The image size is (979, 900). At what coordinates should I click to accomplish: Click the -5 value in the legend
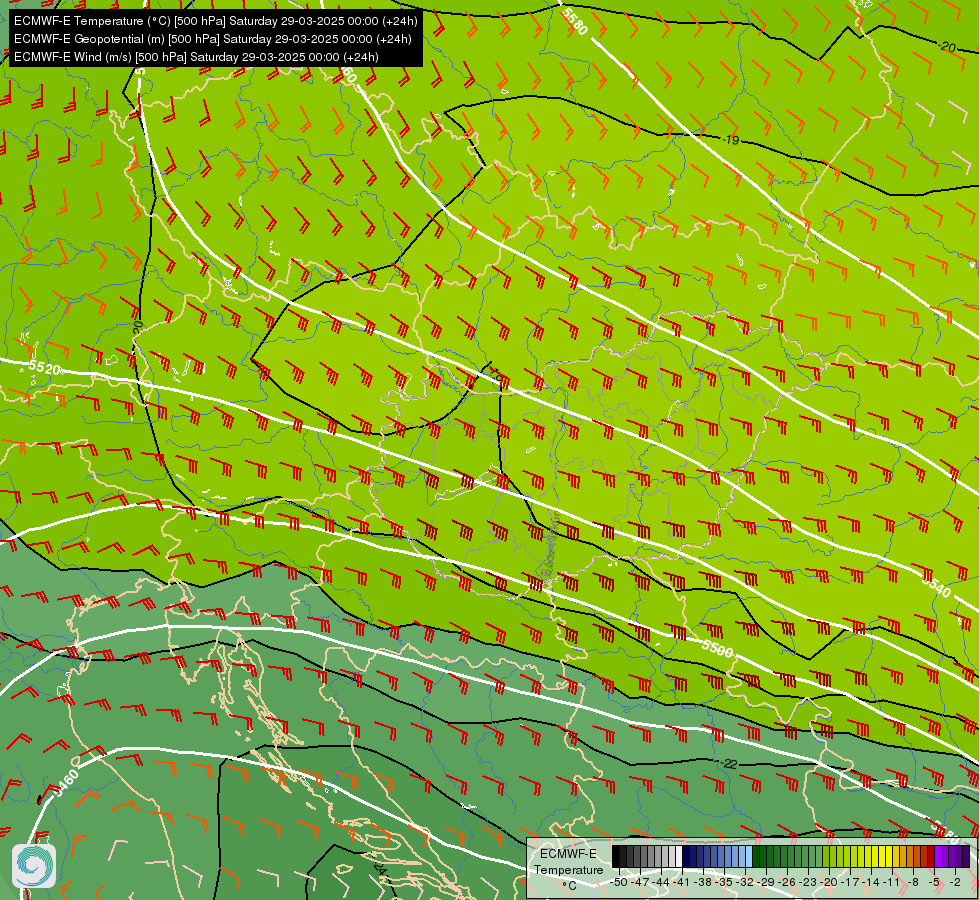(934, 882)
